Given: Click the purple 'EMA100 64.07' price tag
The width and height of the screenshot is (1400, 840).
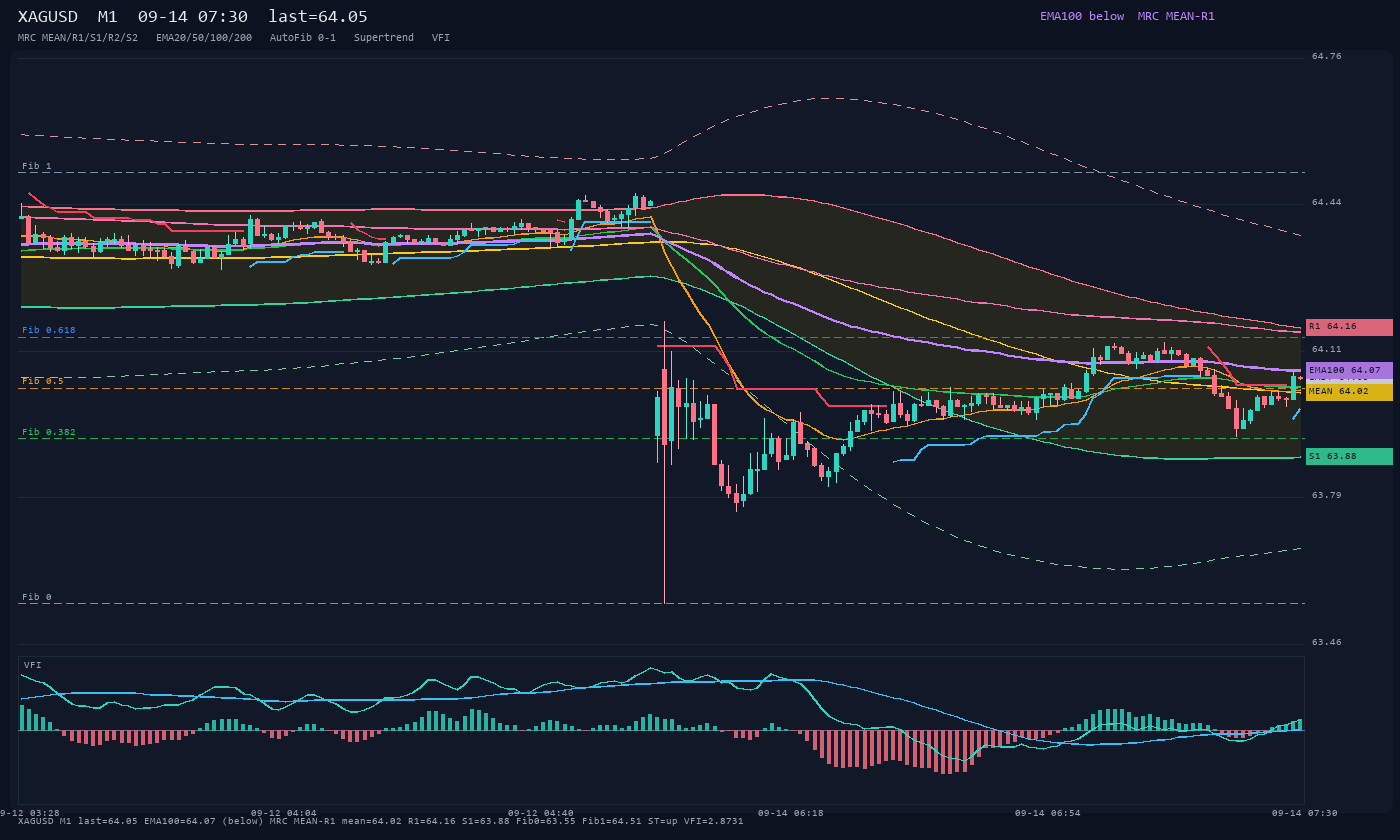Looking at the screenshot, I should [1349, 370].
